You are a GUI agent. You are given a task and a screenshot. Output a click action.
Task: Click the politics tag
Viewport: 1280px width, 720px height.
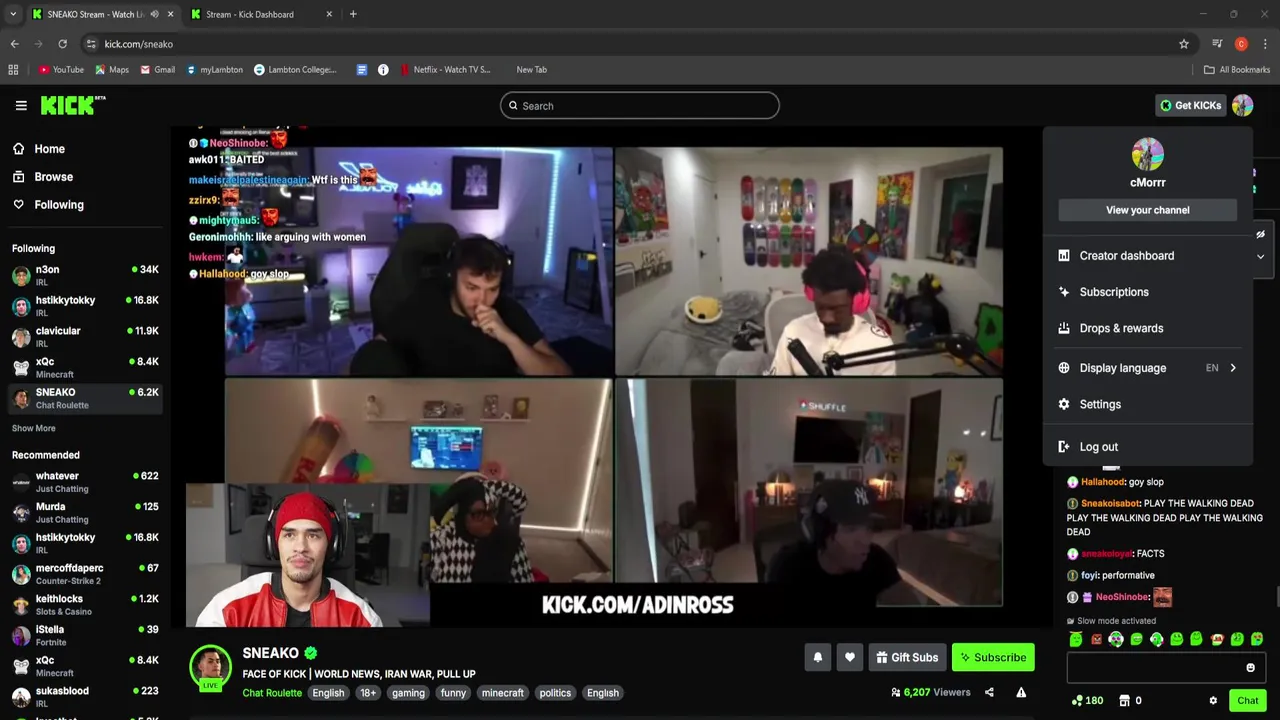[x=555, y=693]
